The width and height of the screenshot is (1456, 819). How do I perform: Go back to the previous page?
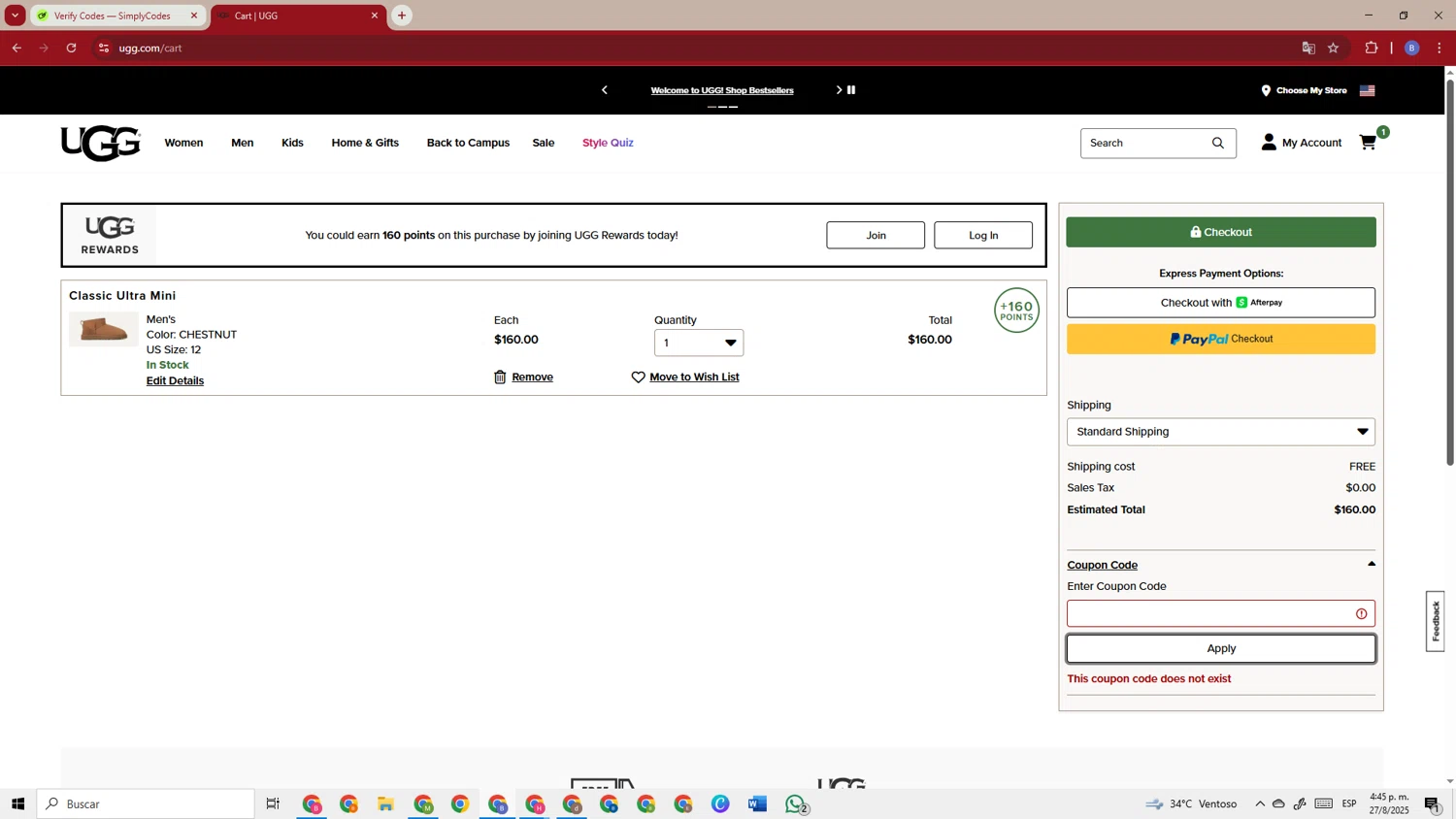tap(17, 48)
